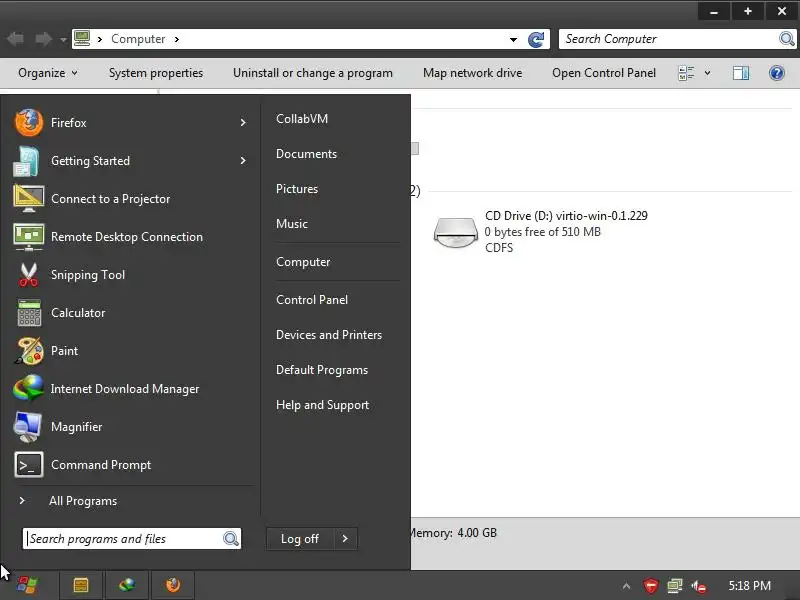Show hidden system tray icons

(x=627, y=586)
